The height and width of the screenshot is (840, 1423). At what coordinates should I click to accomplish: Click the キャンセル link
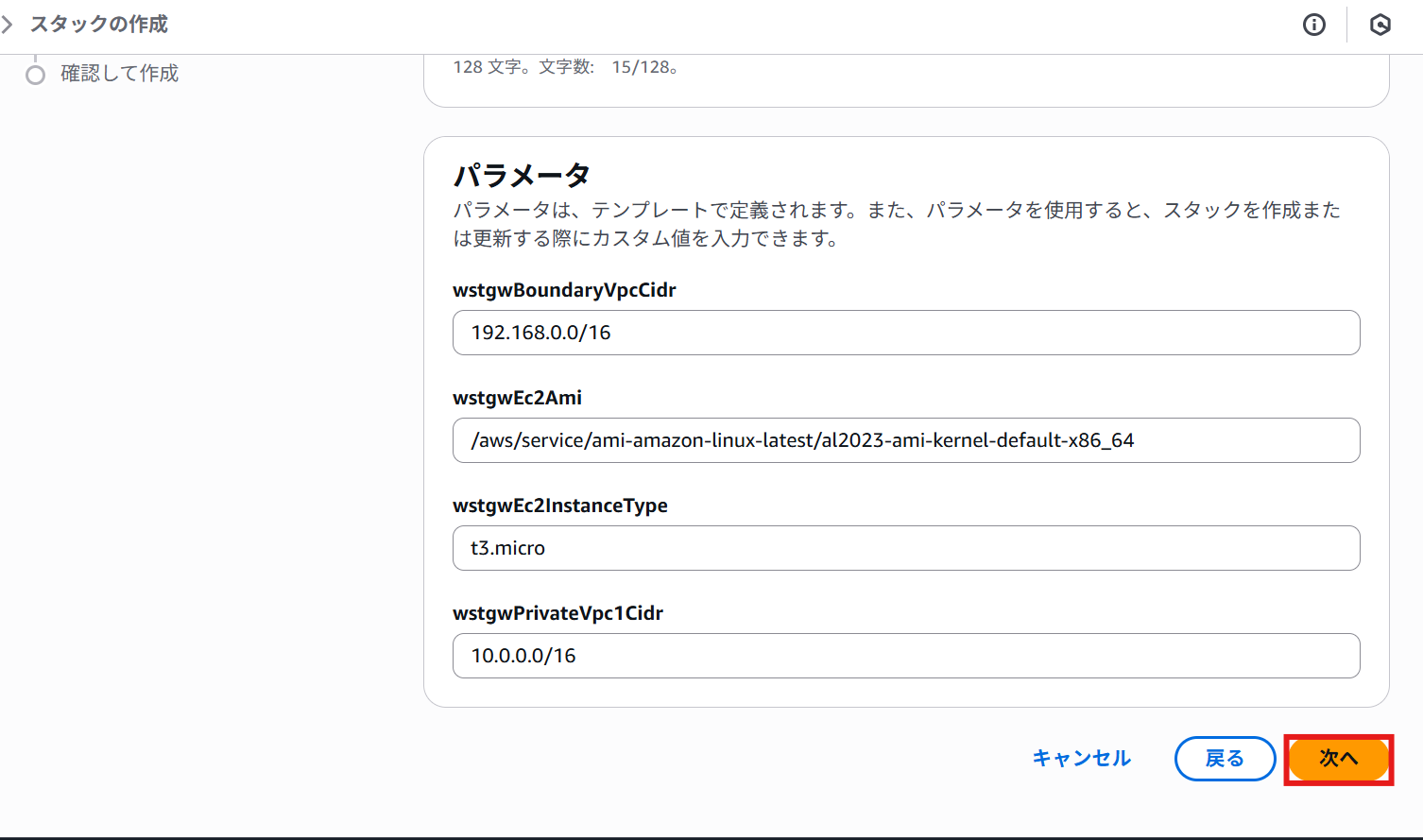pyautogui.click(x=1082, y=759)
